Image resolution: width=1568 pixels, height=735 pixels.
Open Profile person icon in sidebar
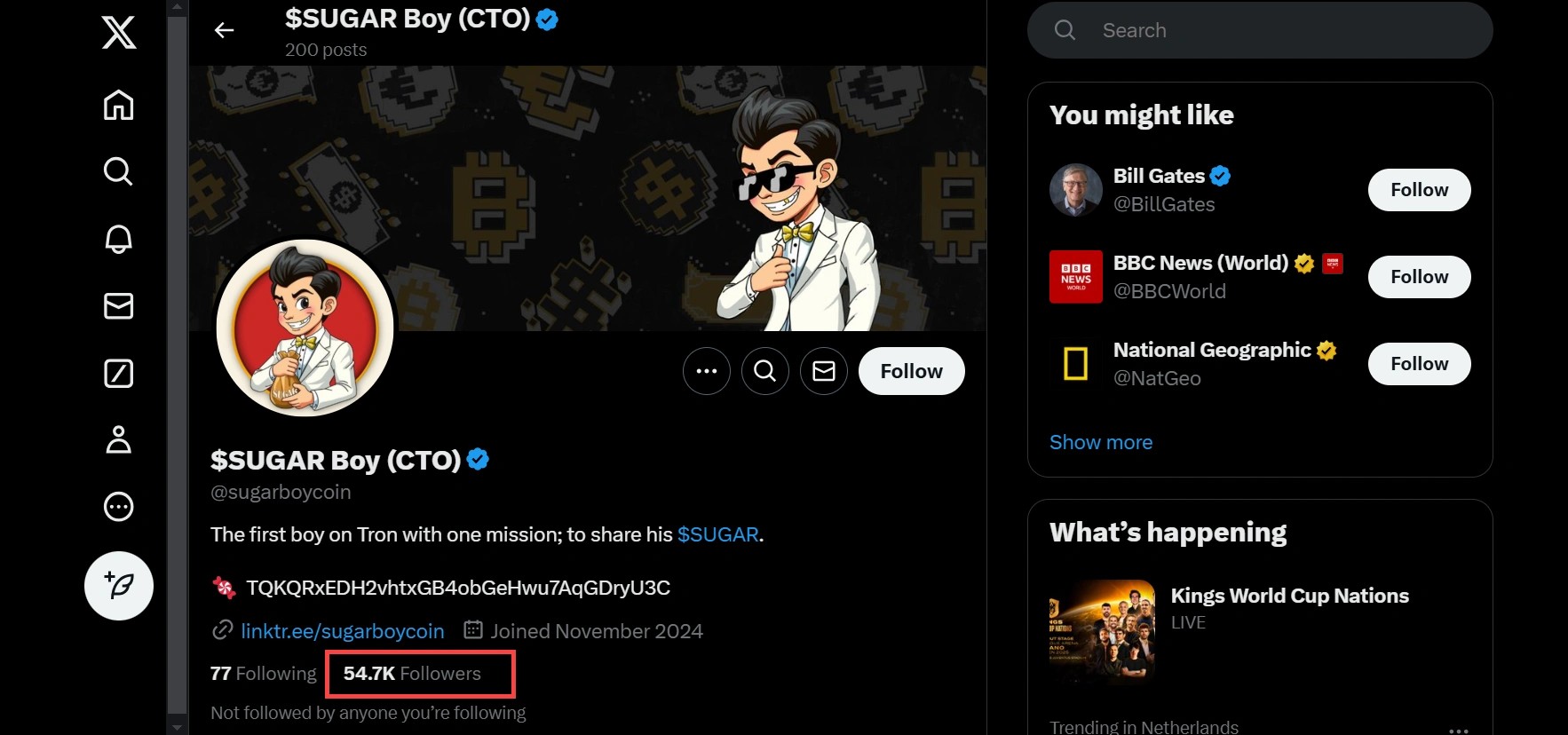[119, 440]
